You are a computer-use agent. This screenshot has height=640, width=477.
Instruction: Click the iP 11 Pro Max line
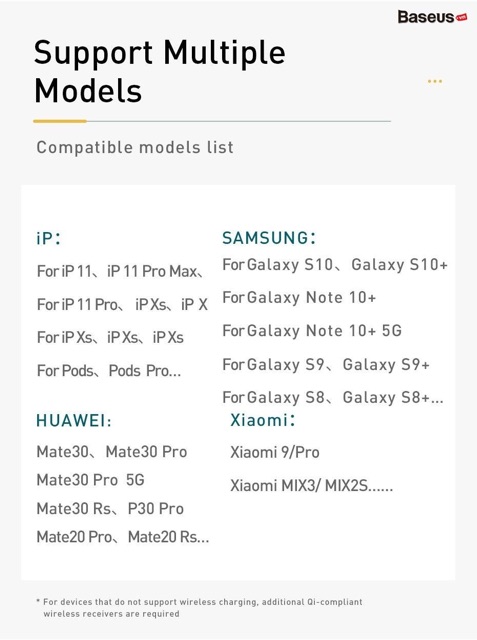(x=120, y=271)
